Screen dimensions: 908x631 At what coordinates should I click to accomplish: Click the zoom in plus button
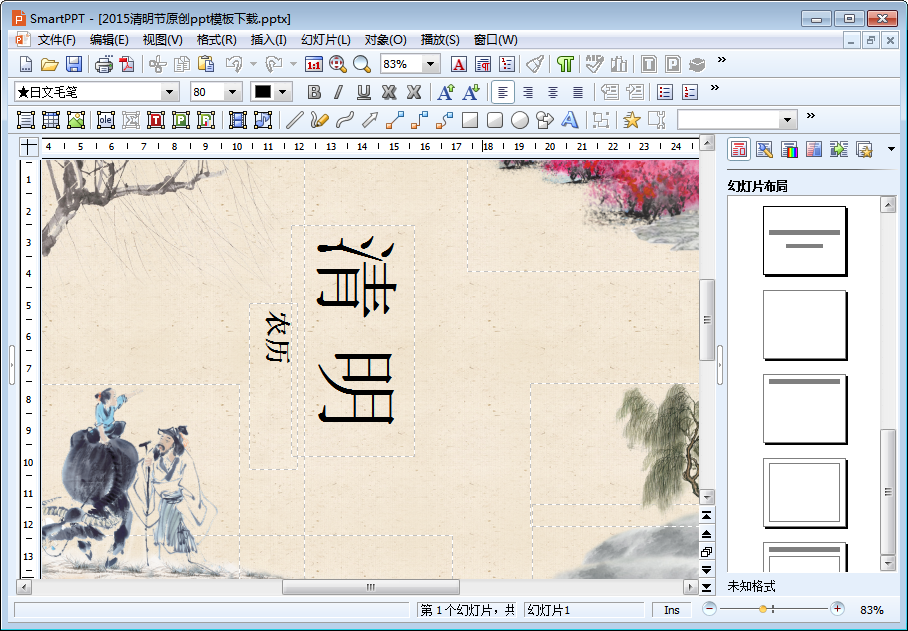click(x=837, y=608)
